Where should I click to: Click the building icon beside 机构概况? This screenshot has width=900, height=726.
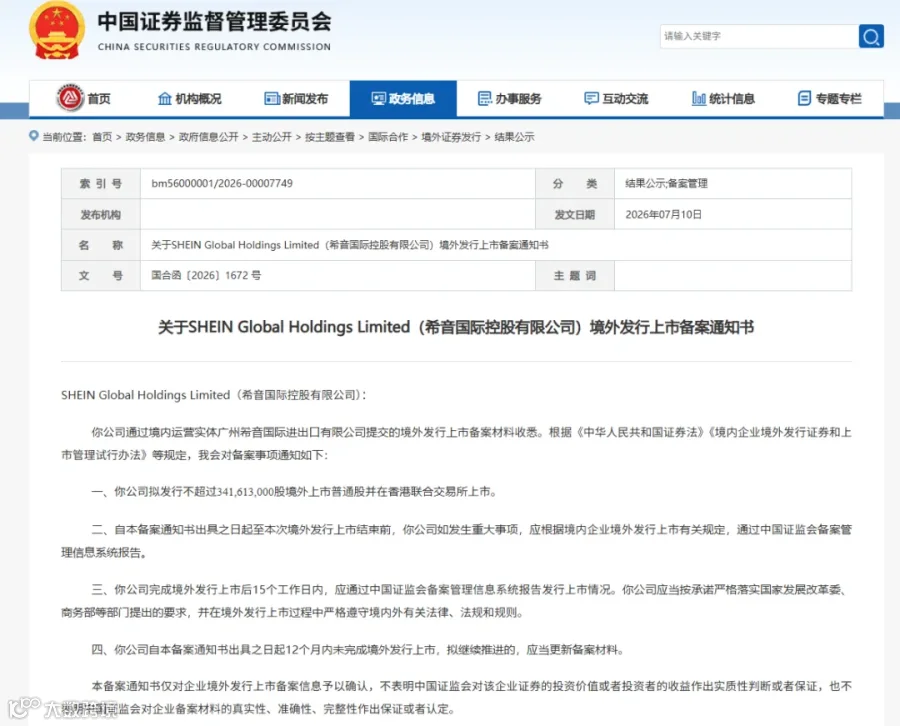(x=165, y=99)
